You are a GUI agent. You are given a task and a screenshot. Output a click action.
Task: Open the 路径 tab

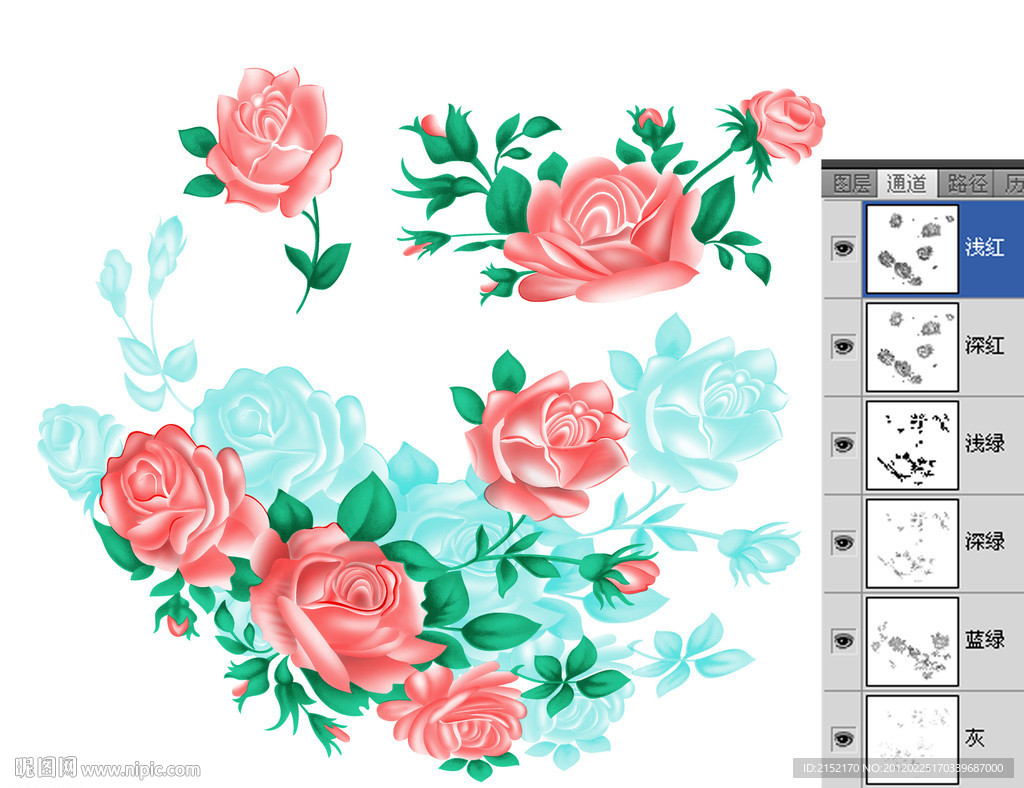pyautogui.click(x=967, y=184)
